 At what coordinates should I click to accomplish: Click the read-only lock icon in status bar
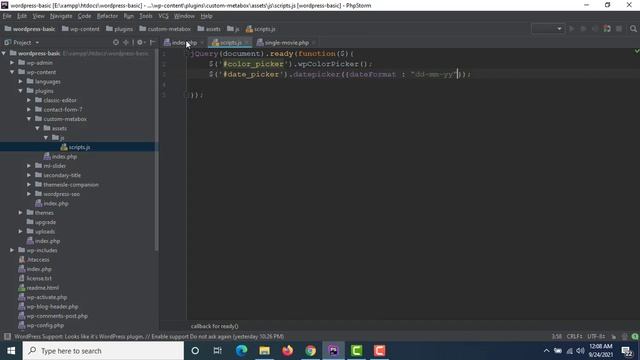[613, 337]
